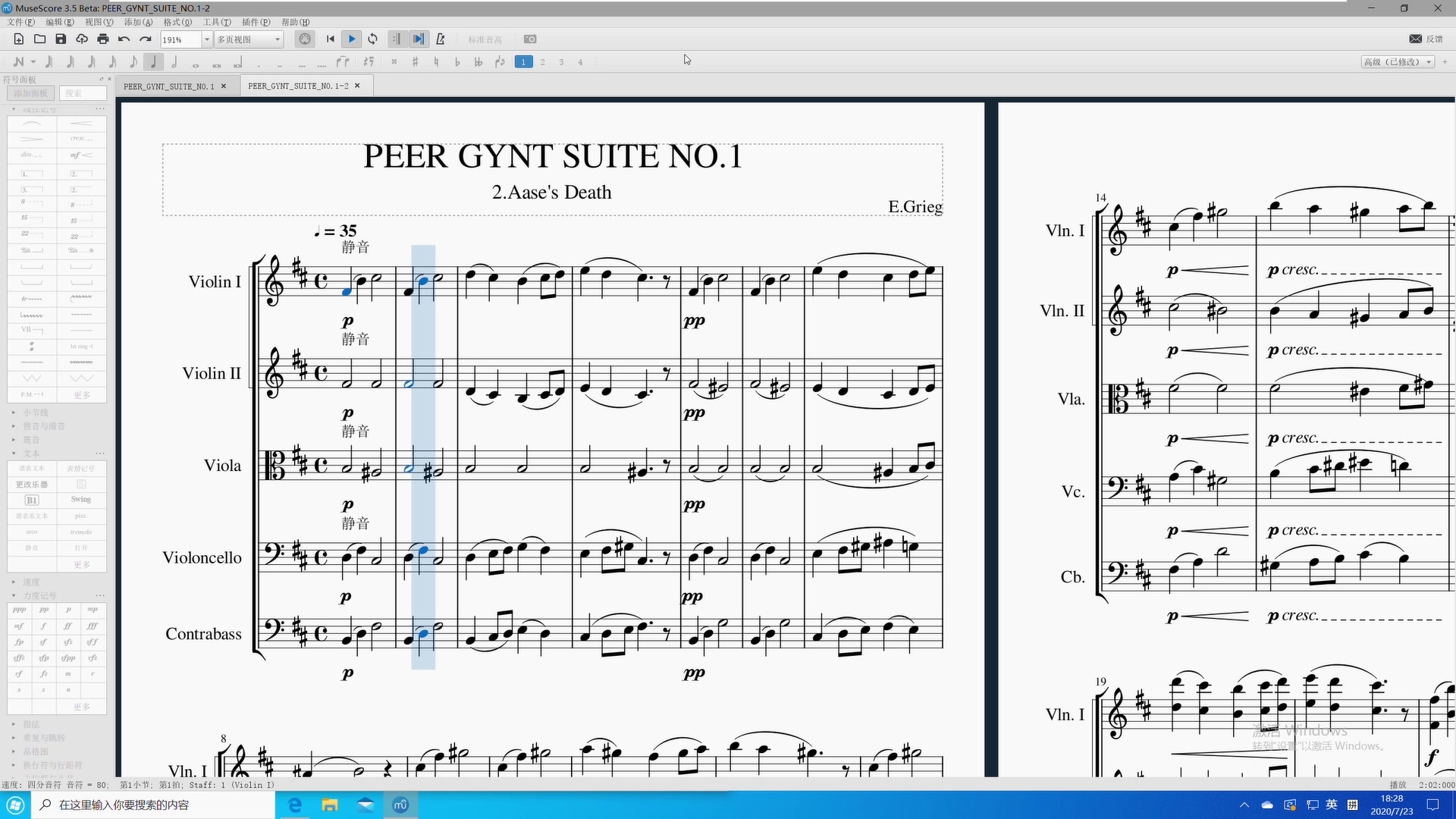Flip note stem direction
Image resolution: width=1456 pixels, height=819 pixels.
(500, 62)
